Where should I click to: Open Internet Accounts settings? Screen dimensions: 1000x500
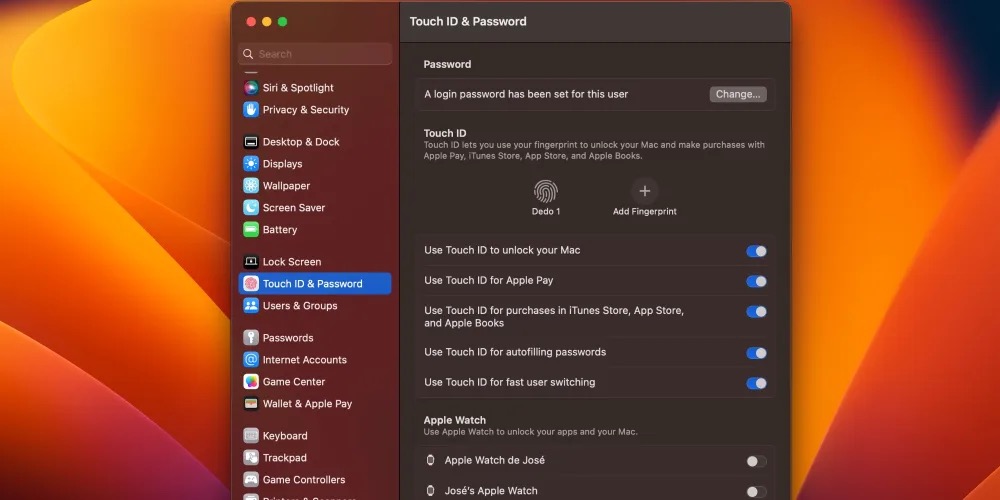[x=304, y=360]
